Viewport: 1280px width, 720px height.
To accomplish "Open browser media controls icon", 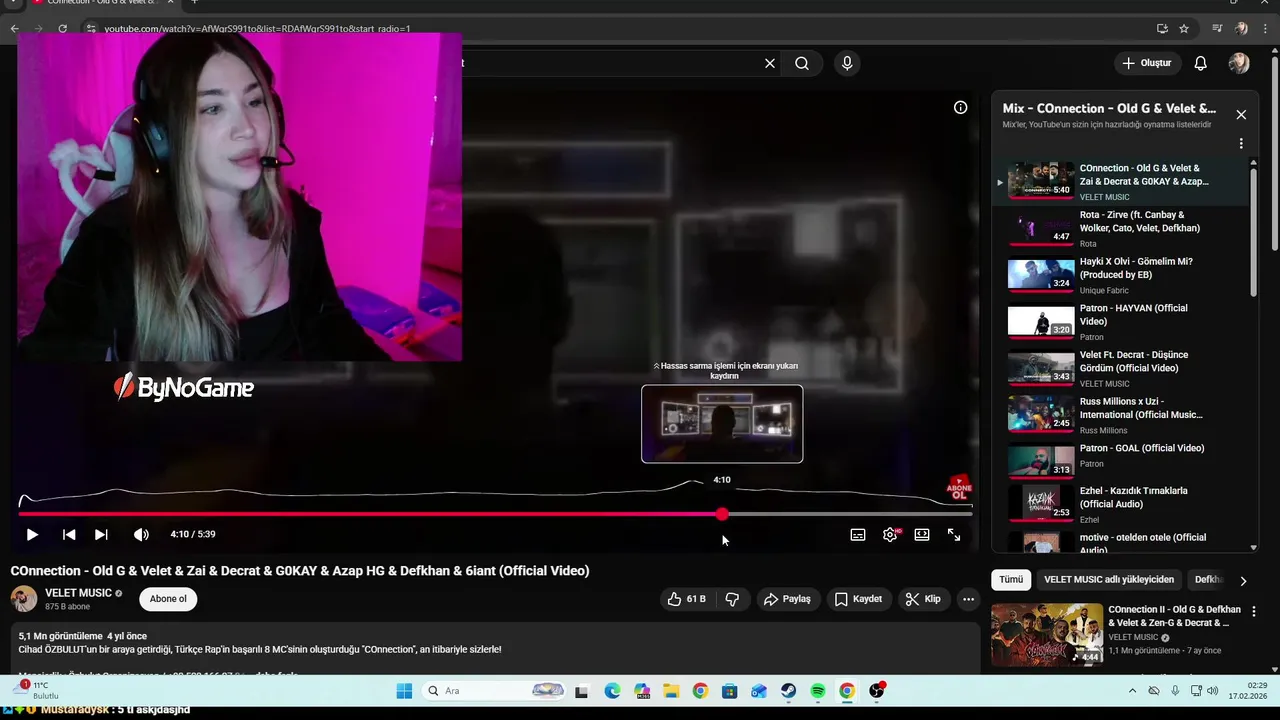I will pyautogui.click(x=1217, y=29).
